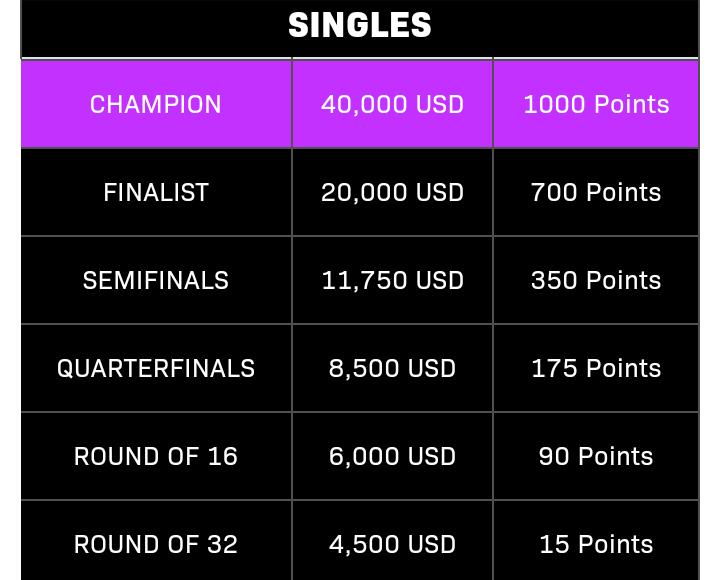Click the 350 Points cell
Image resolution: width=720 pixels, height=580 pixels.
[x=596, y=280]
